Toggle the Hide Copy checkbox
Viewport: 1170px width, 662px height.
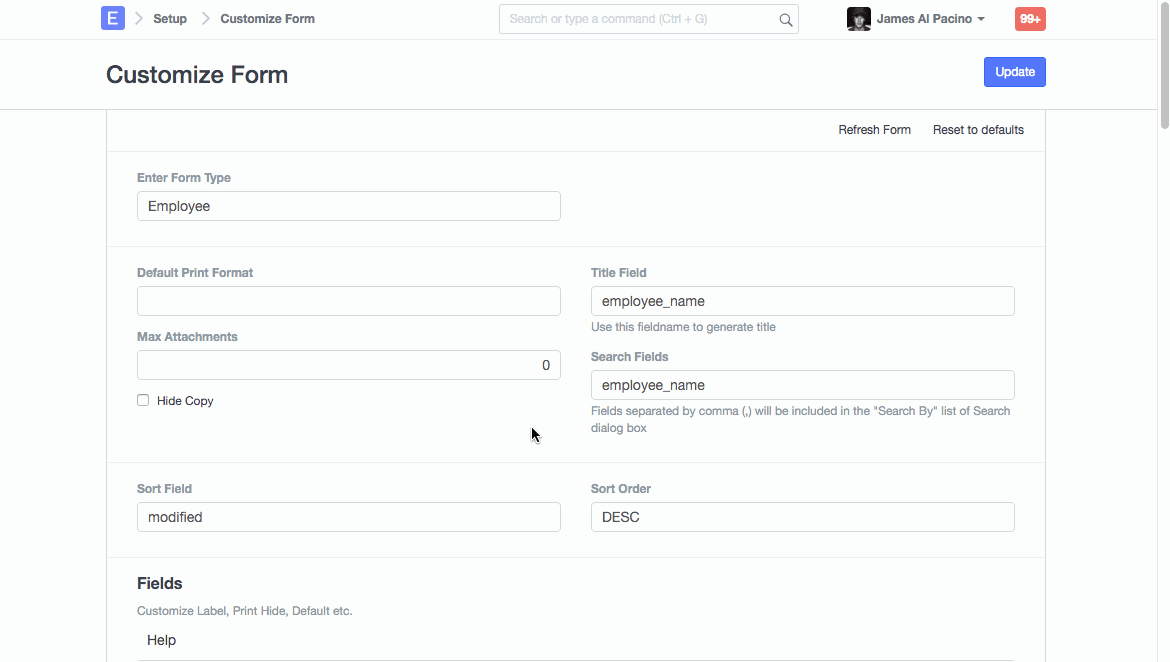143,400
